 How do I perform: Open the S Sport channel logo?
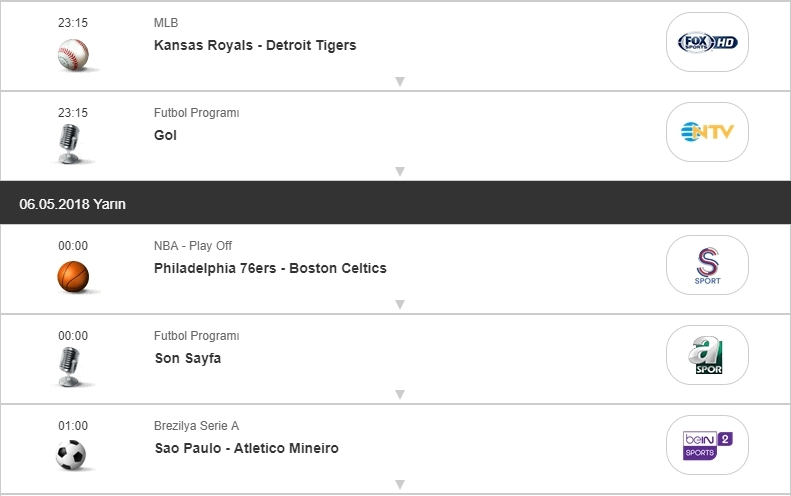(707, 265)
